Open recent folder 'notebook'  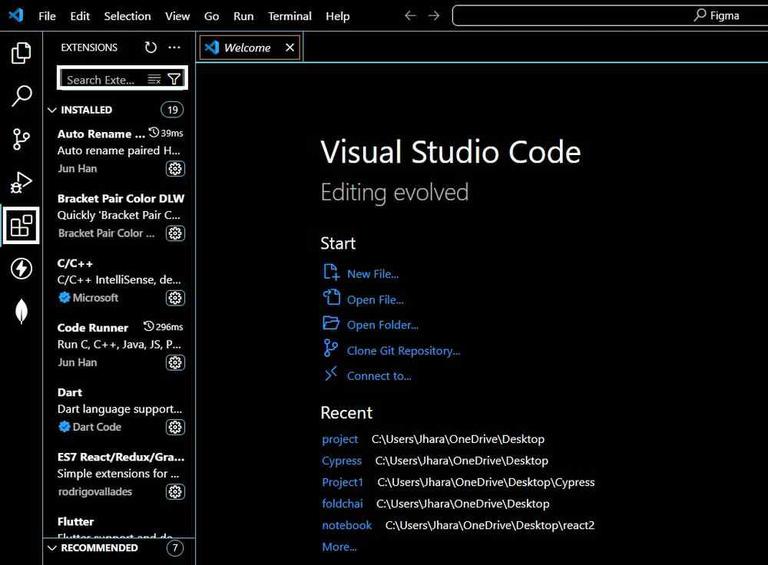pos(347,525)
